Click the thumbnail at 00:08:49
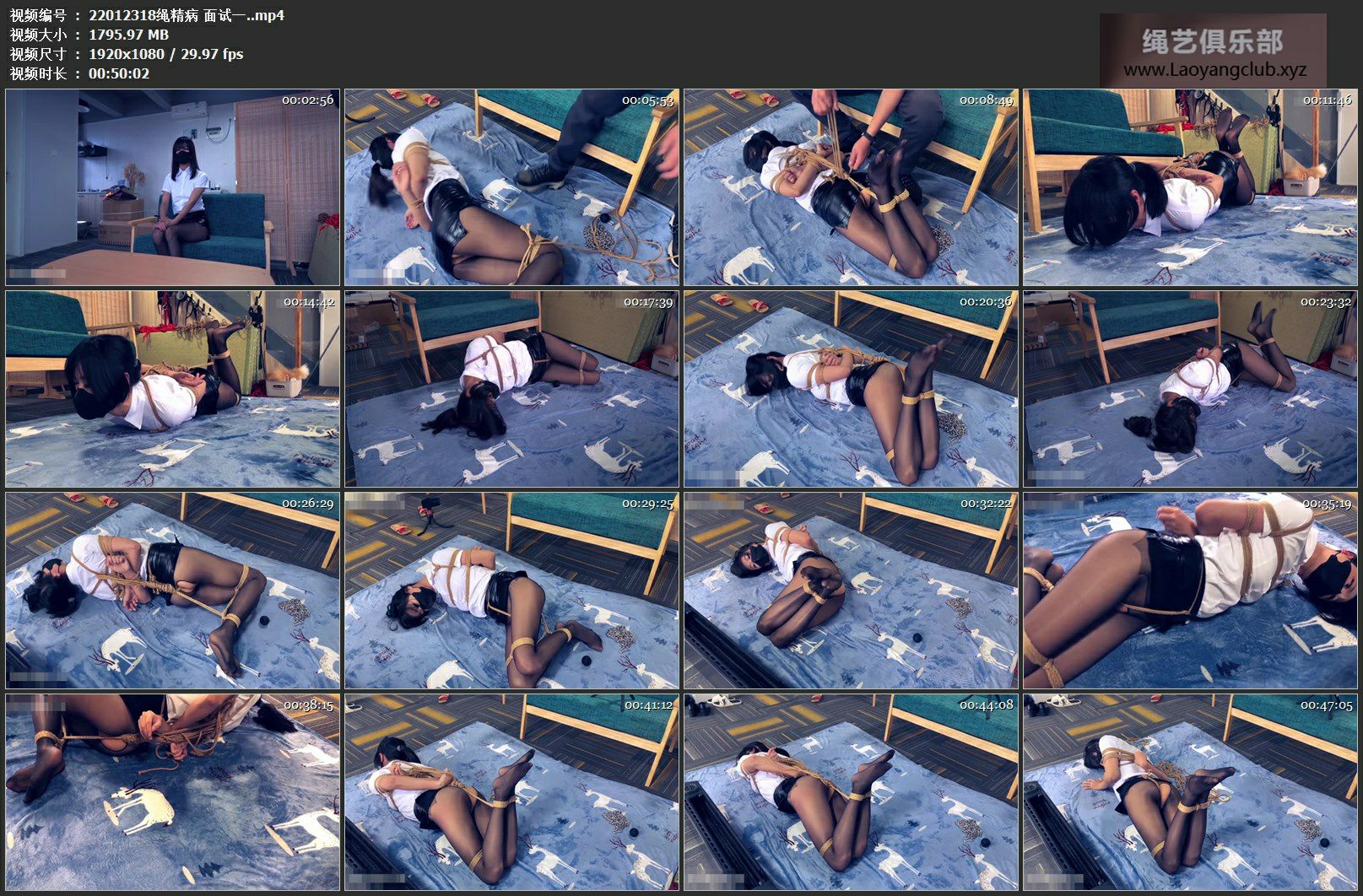1363x896 pixels. tap(851, 187)
